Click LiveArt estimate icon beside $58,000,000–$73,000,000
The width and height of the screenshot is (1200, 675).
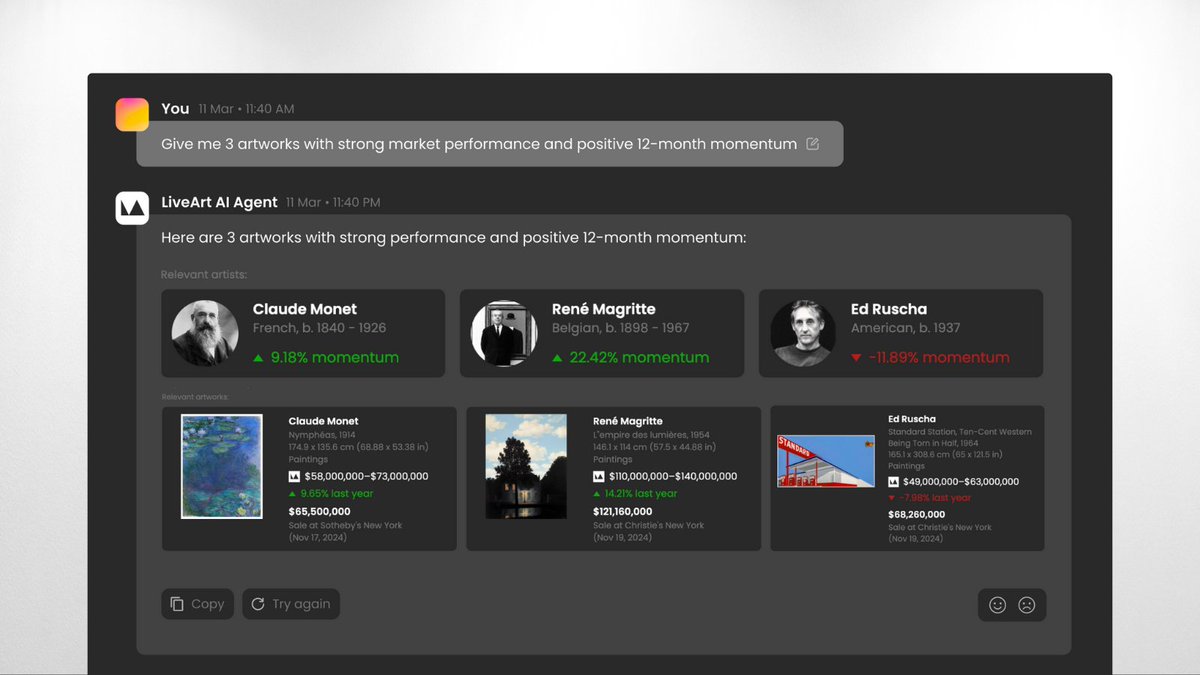(294, 477)
